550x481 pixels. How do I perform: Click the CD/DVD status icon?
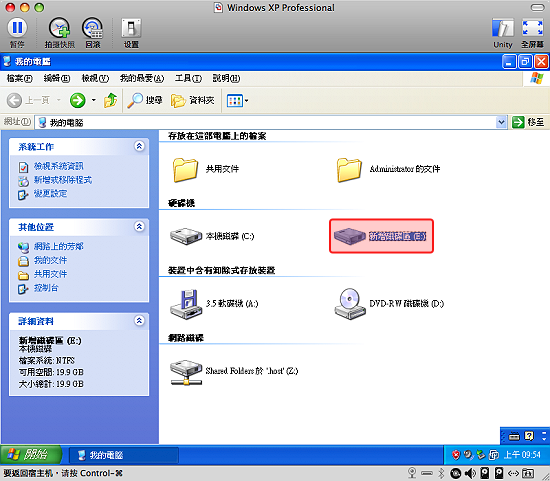(455, 473)
